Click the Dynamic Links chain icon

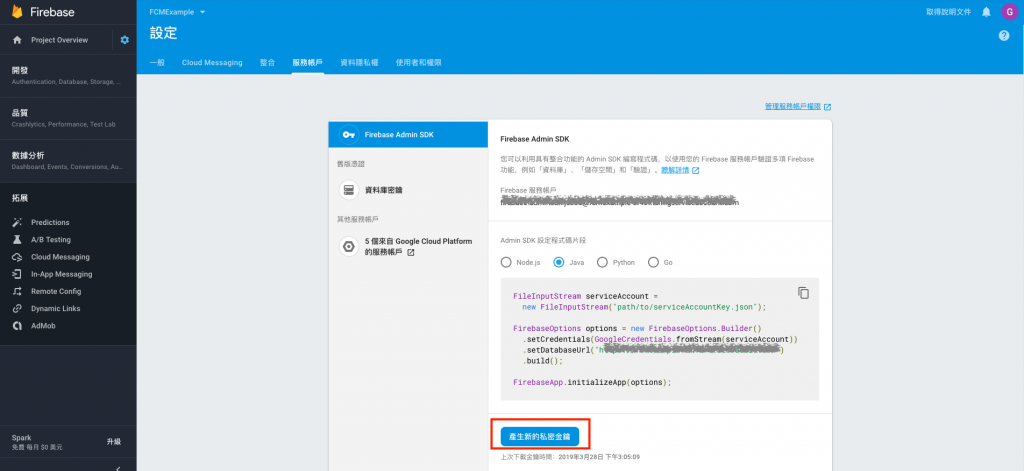(18, 308)
